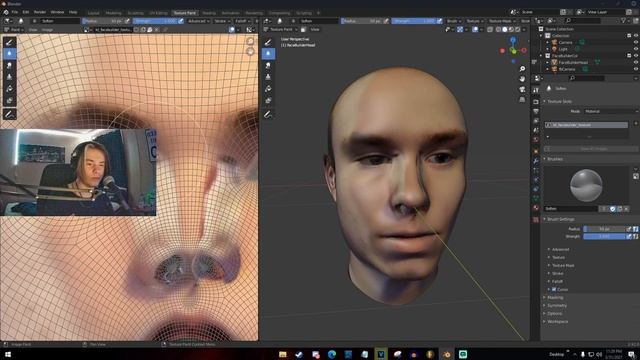This screenshot has height=360, width=640.
Task: Open the Edit menu
Action: 26,12
